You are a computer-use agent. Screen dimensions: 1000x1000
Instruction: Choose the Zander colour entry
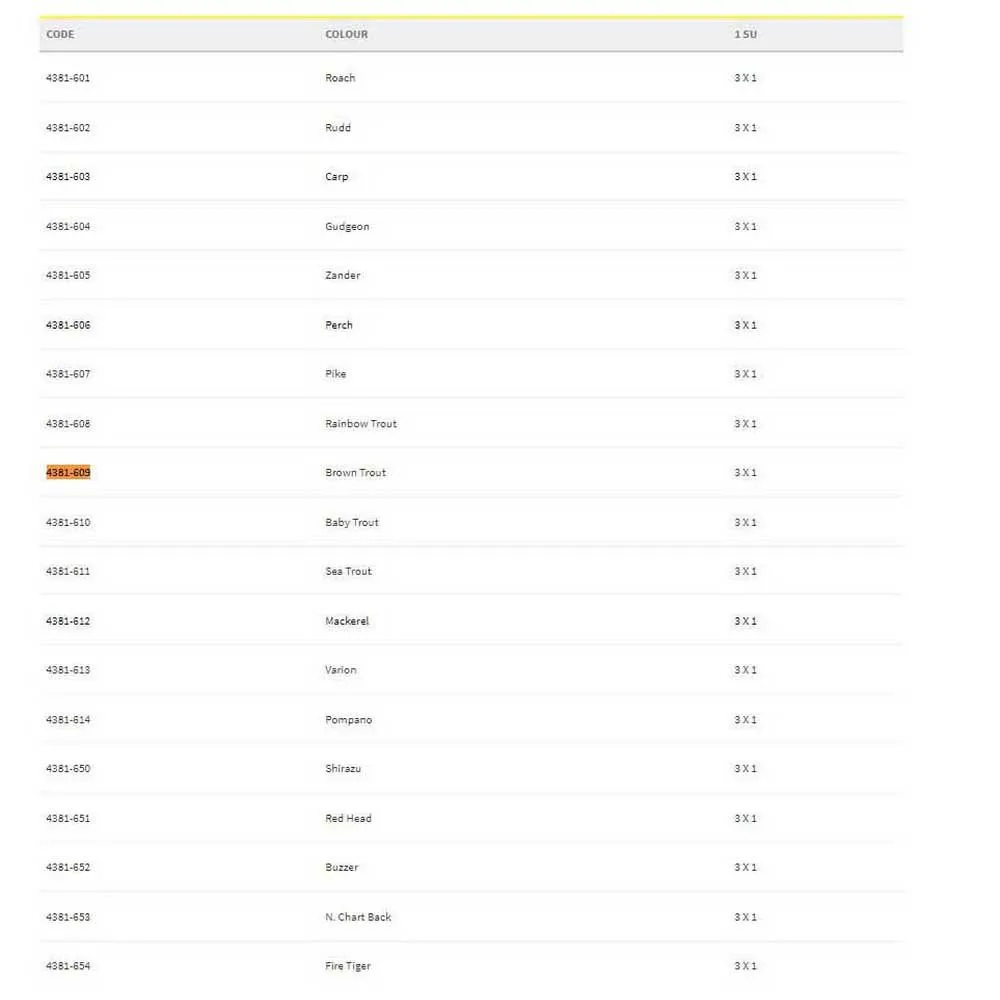point(343,275)
